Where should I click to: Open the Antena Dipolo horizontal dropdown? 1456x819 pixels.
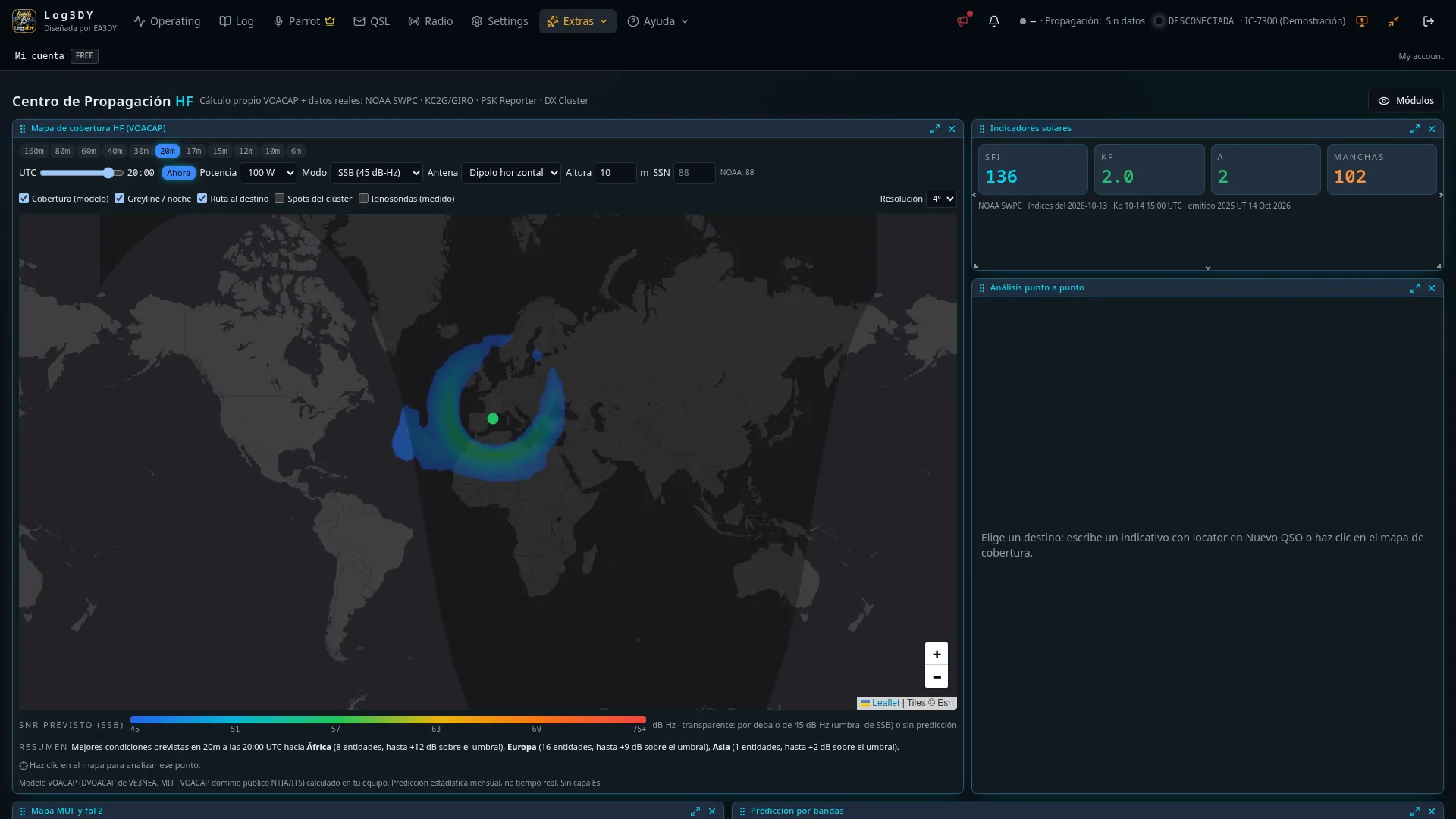click(511, 173)
